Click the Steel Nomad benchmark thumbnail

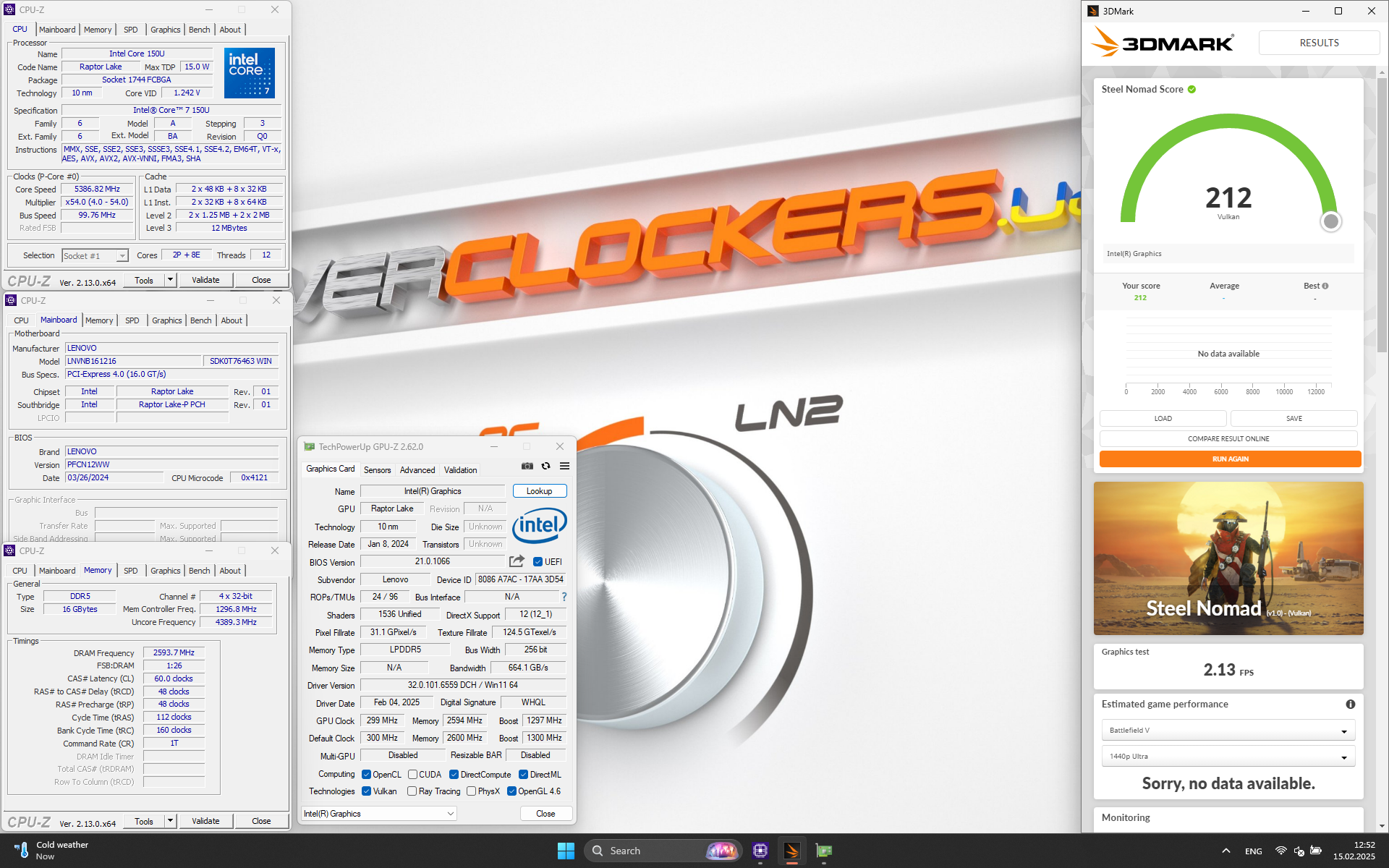coord(1228,558)
